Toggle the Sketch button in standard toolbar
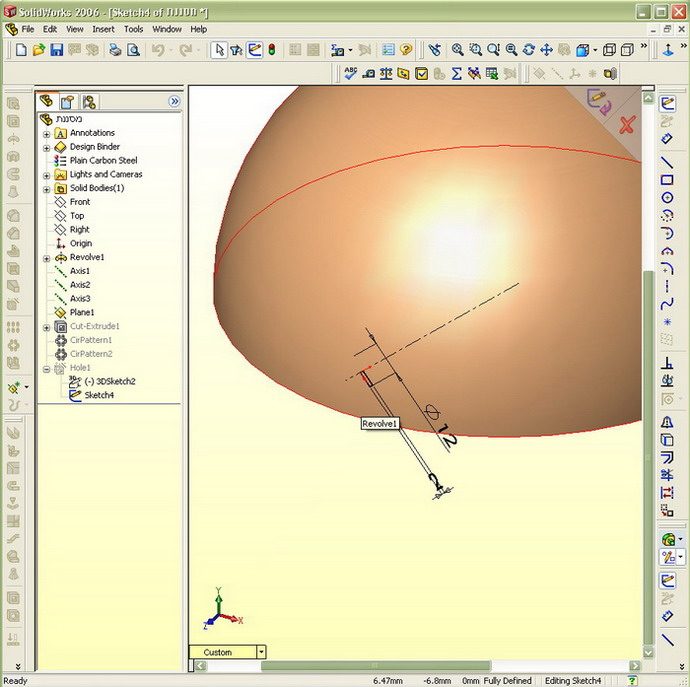Viewport: 690px width, 687px height. [255, 49]
